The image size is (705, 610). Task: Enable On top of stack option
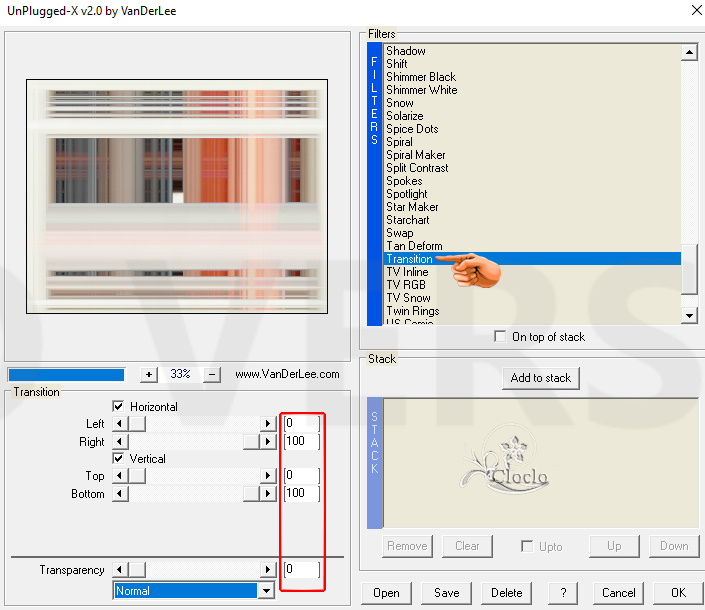[500, 337]
